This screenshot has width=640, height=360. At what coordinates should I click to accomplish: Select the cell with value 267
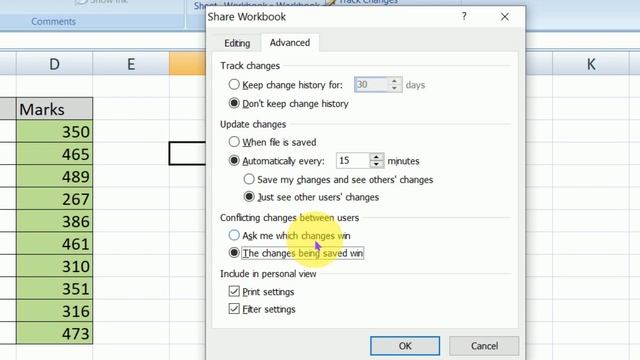click(54, 199)
